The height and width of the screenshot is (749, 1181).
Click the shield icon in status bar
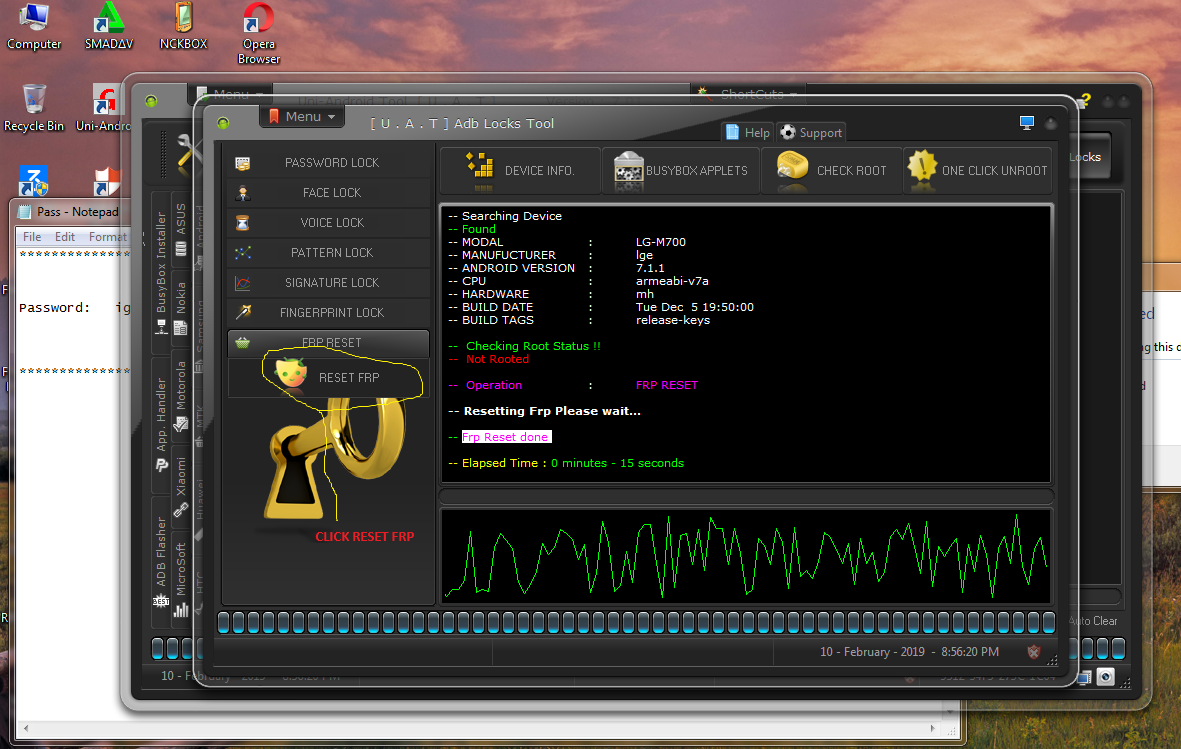tap(1033, 652)
